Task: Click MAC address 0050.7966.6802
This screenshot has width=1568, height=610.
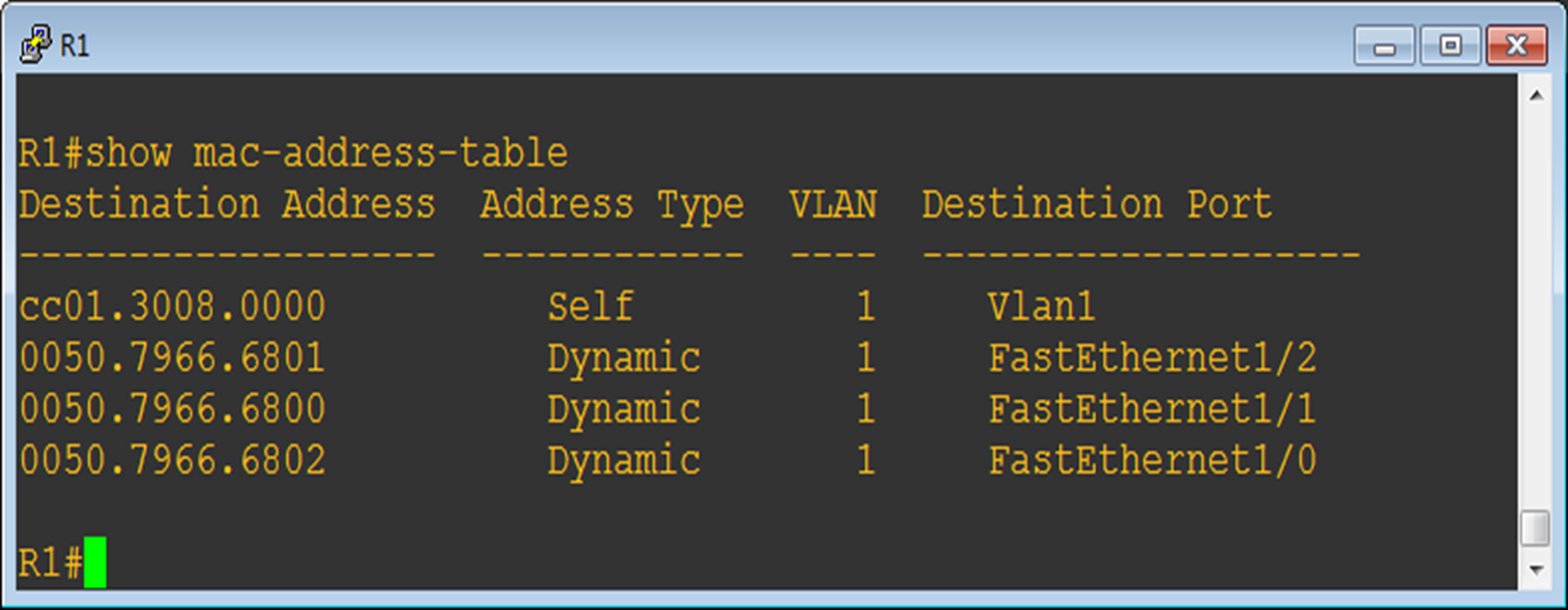Action: tap(173, 460)
